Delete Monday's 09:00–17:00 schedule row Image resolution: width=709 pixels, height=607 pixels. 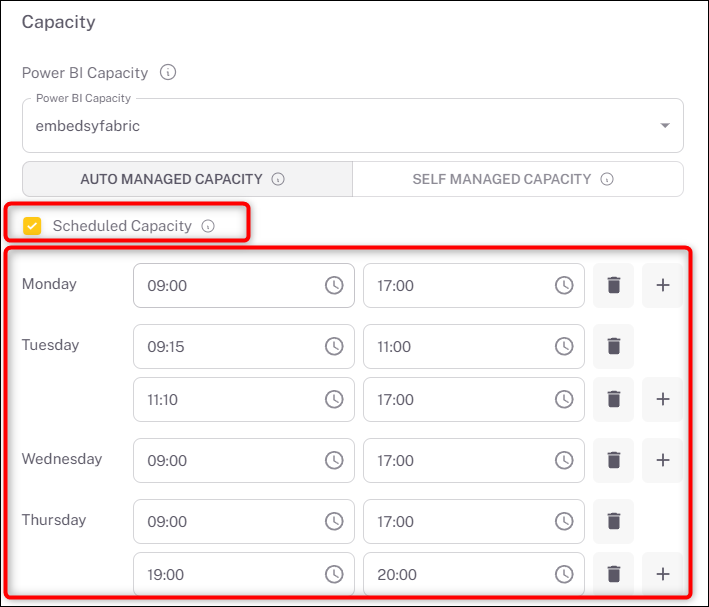[x=613, y=286]
